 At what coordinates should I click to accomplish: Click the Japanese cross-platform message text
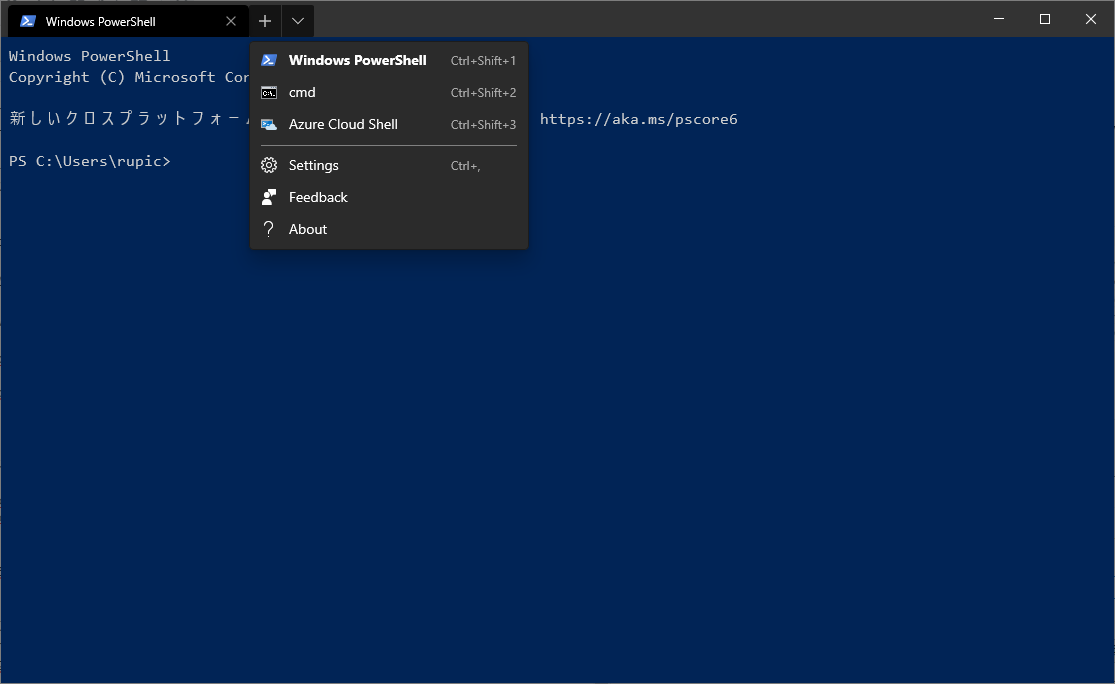coord(129,119)
